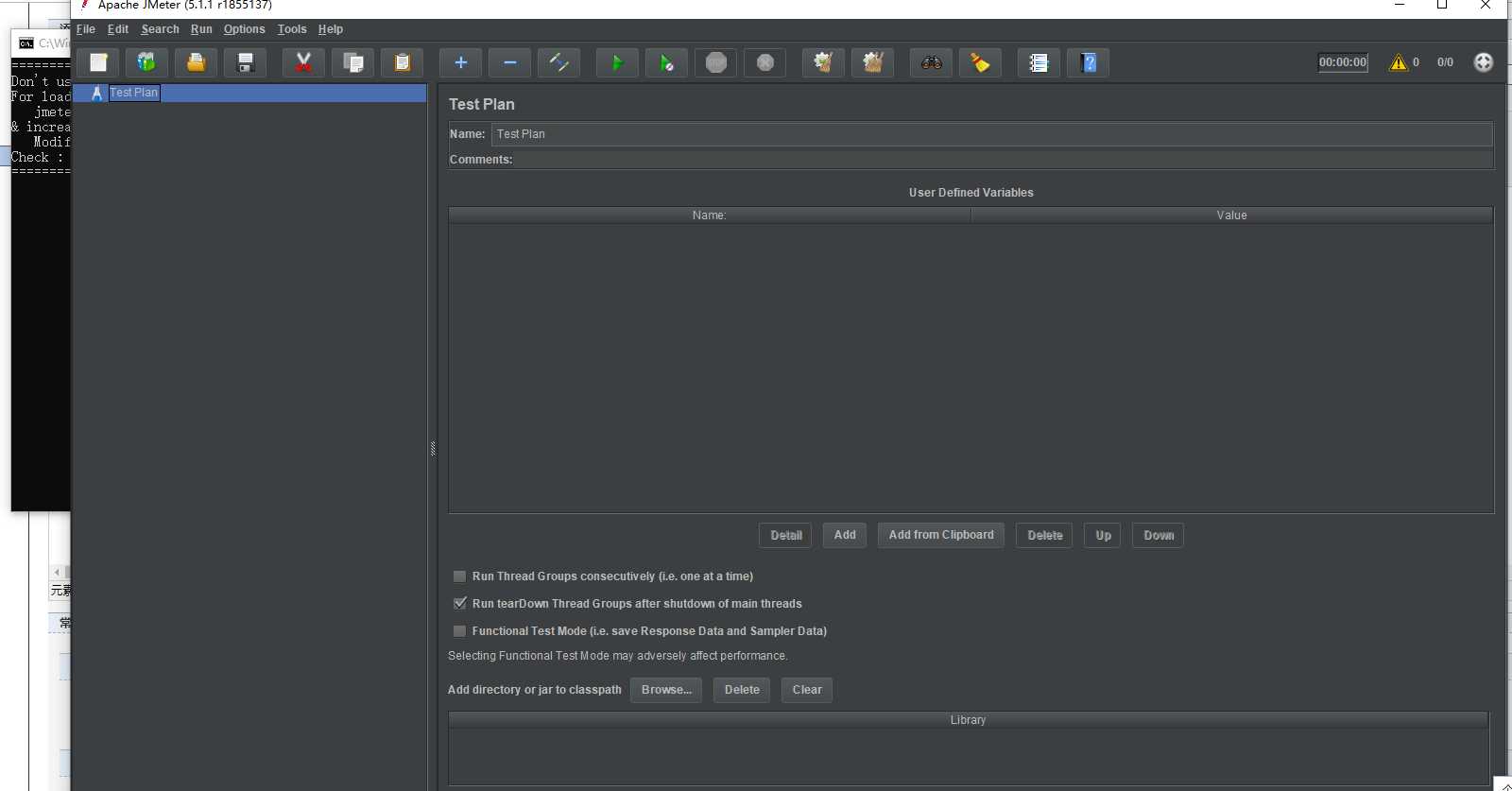Click the Value column header

click(x=1232, y=215)
